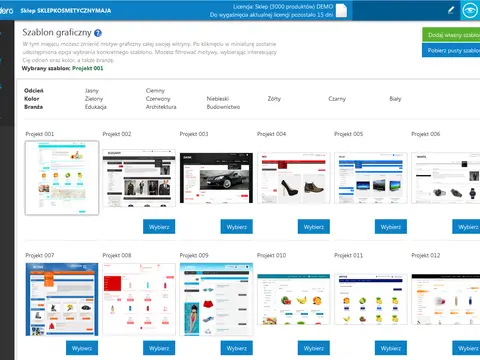
Task: Select the Projekt 005 TV template thumbnail
Action: [371, 178]
